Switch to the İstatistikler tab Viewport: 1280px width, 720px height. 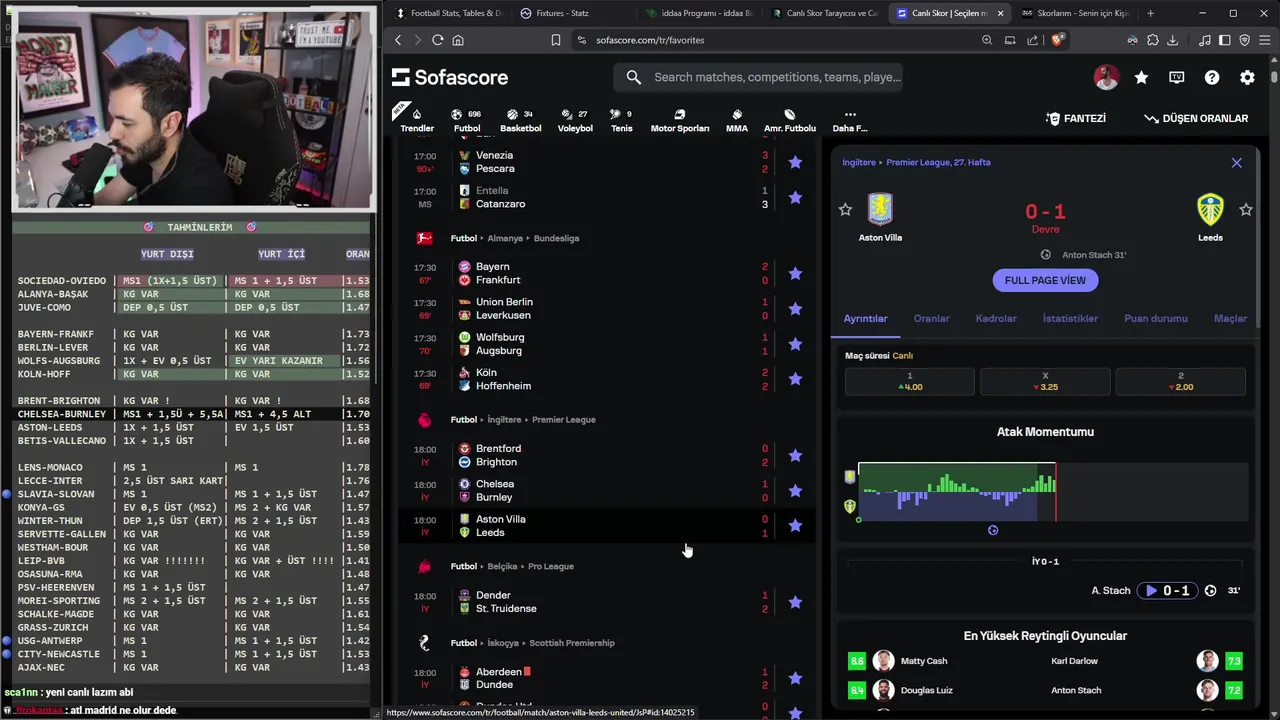pos(1070,318)
